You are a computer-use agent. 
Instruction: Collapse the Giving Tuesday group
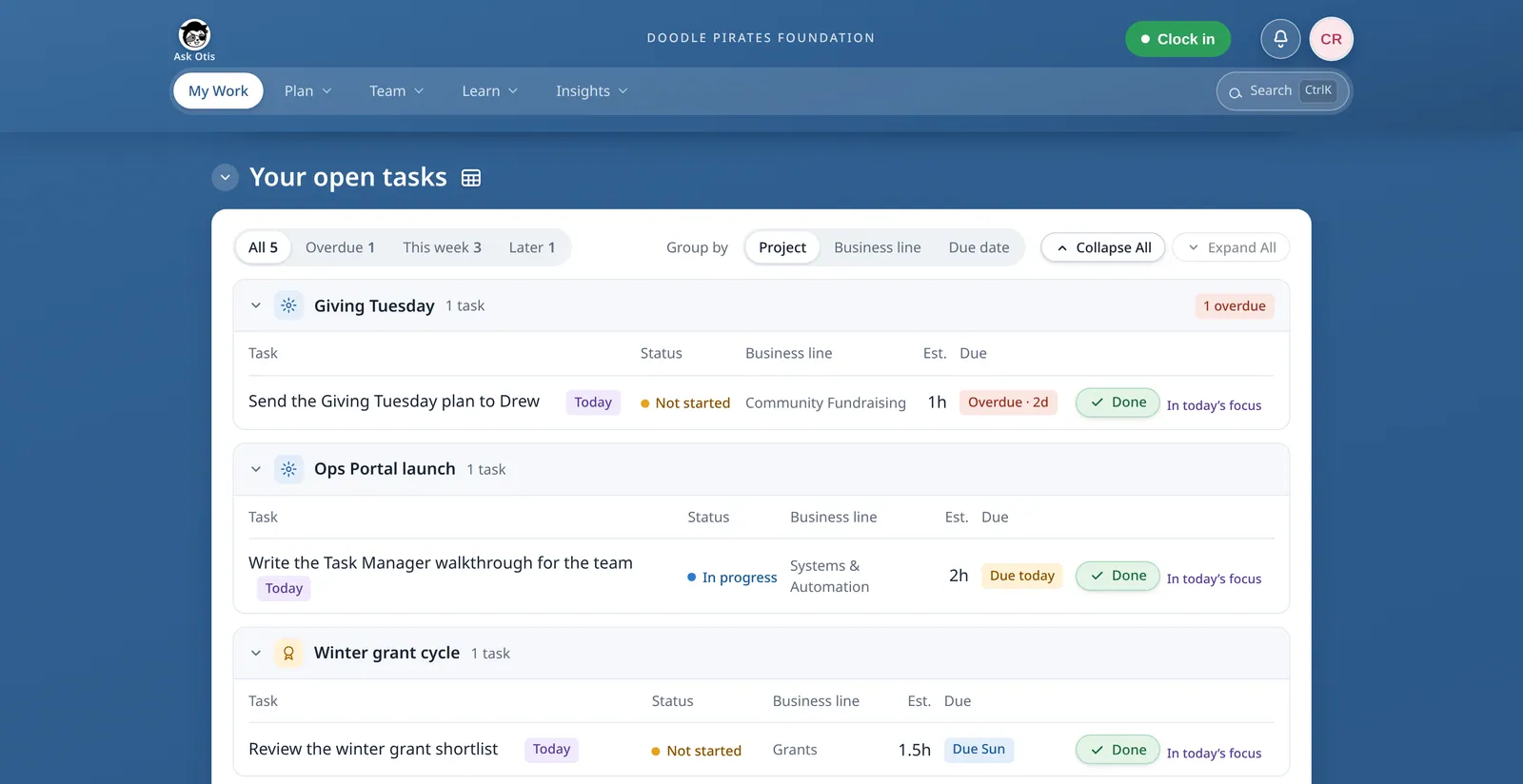pos(255,305)
